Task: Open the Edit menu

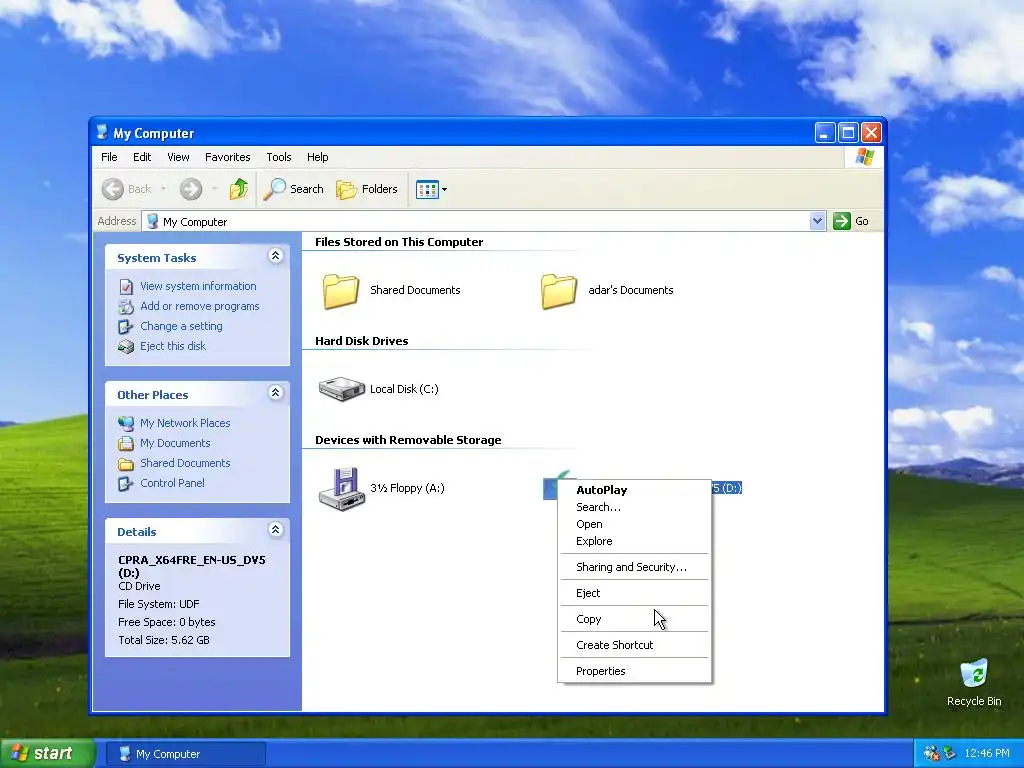Action: coord(142,157)
